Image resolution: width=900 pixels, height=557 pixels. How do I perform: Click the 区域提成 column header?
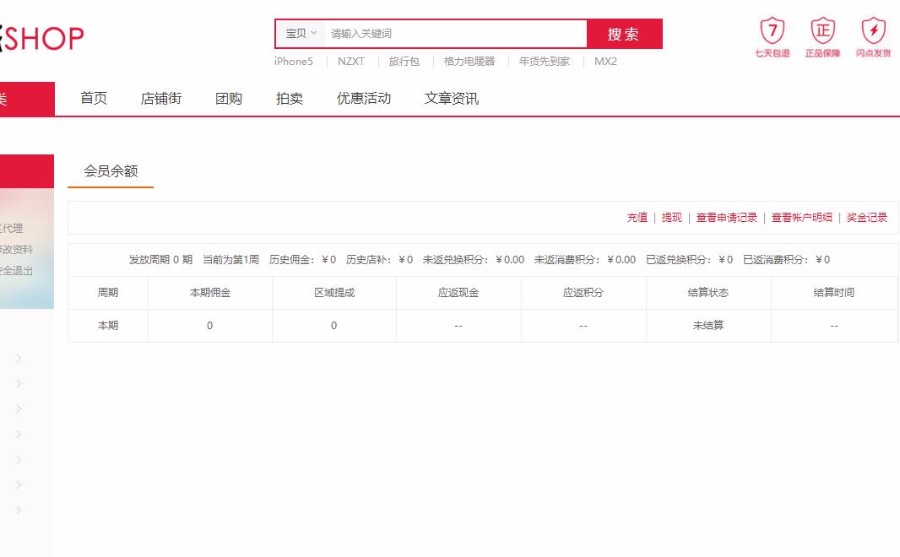tap(335, 293)
